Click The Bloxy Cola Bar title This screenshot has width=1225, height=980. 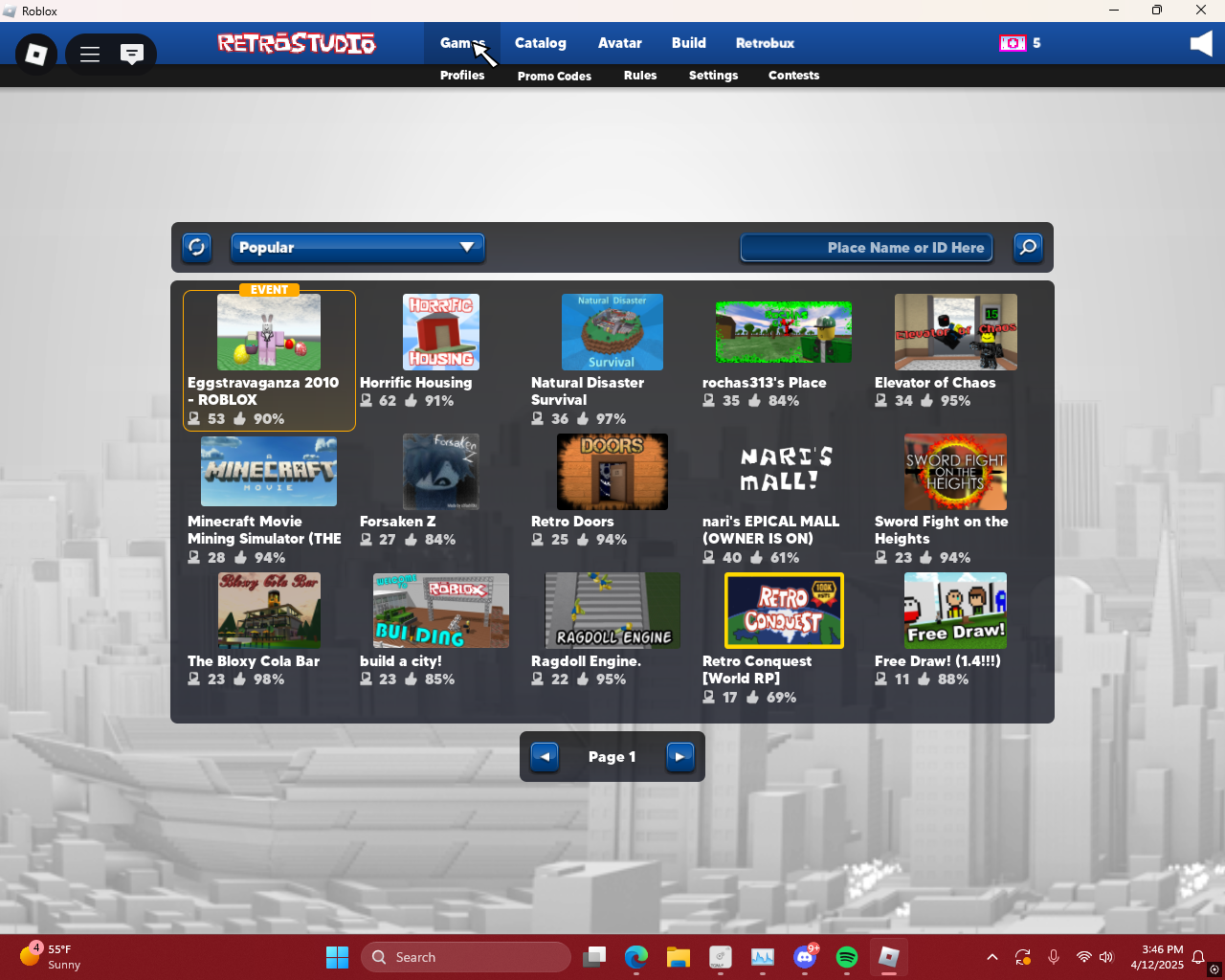(254, 661)
